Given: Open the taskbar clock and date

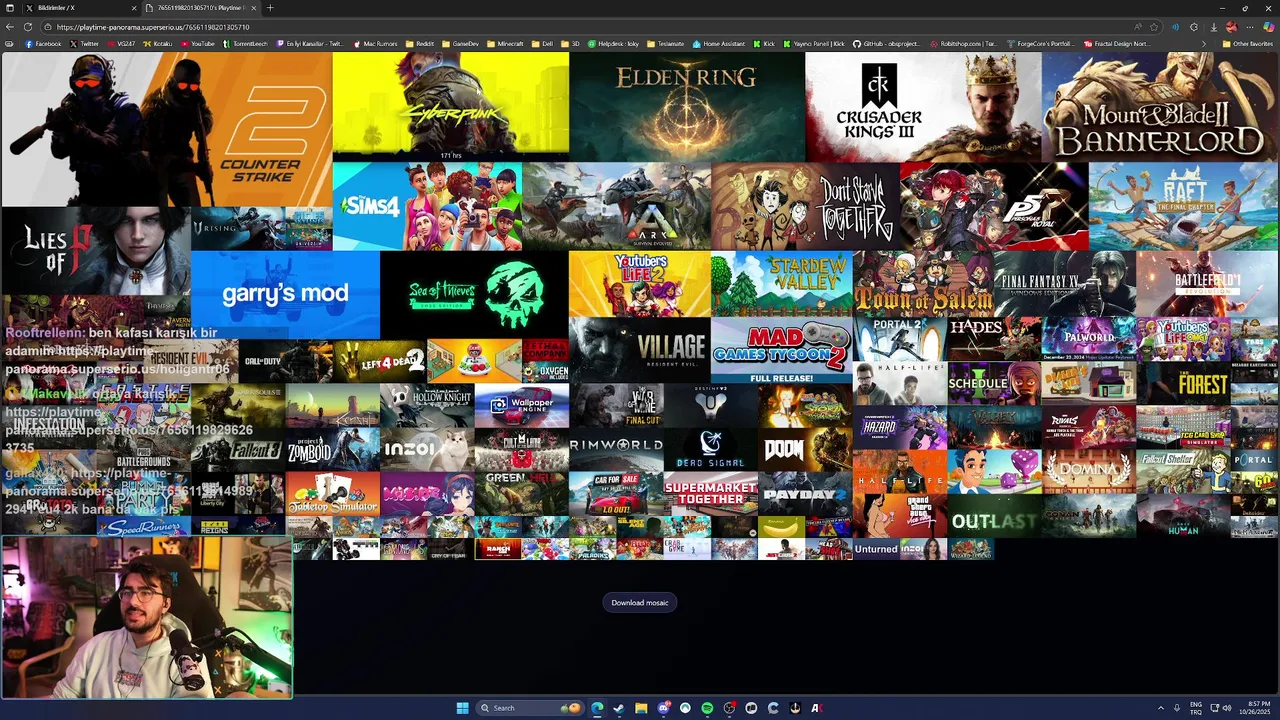Looking at the screenshot, I should click(x=1255, y=708).
